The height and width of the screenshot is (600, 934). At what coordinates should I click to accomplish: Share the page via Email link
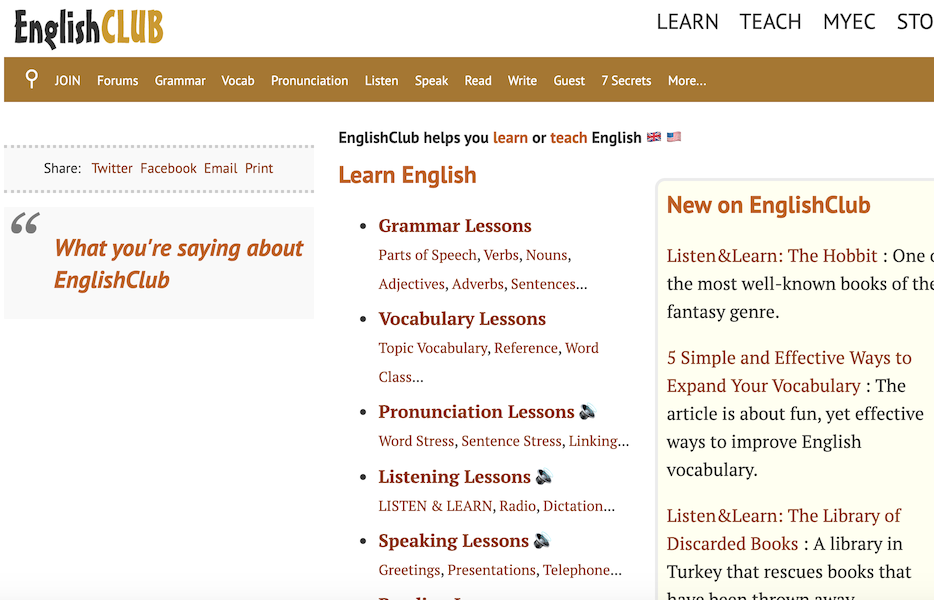tap(220, 168)
